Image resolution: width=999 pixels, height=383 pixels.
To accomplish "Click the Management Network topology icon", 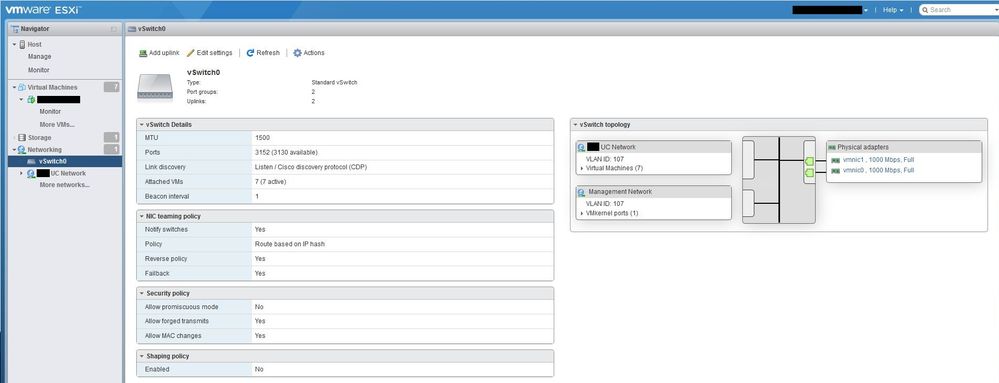I will tap(582, 192).
